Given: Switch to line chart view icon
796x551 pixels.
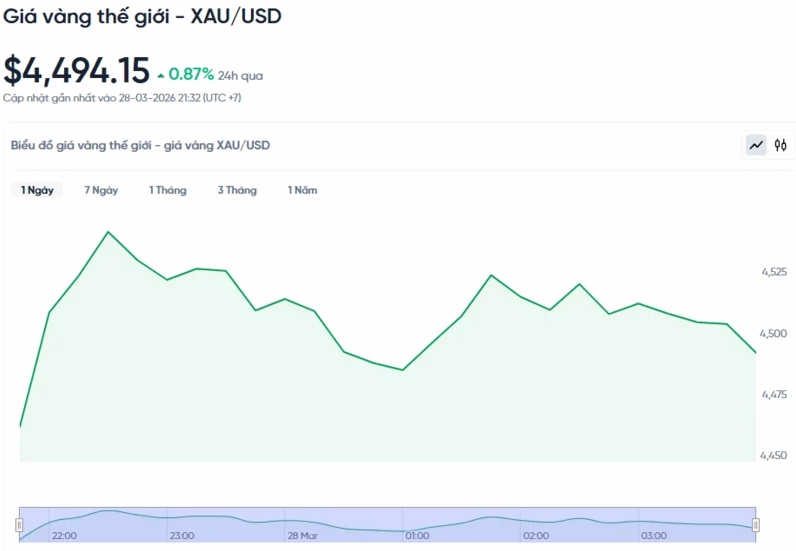Looking at the screenshot, I should pos(756,146).
